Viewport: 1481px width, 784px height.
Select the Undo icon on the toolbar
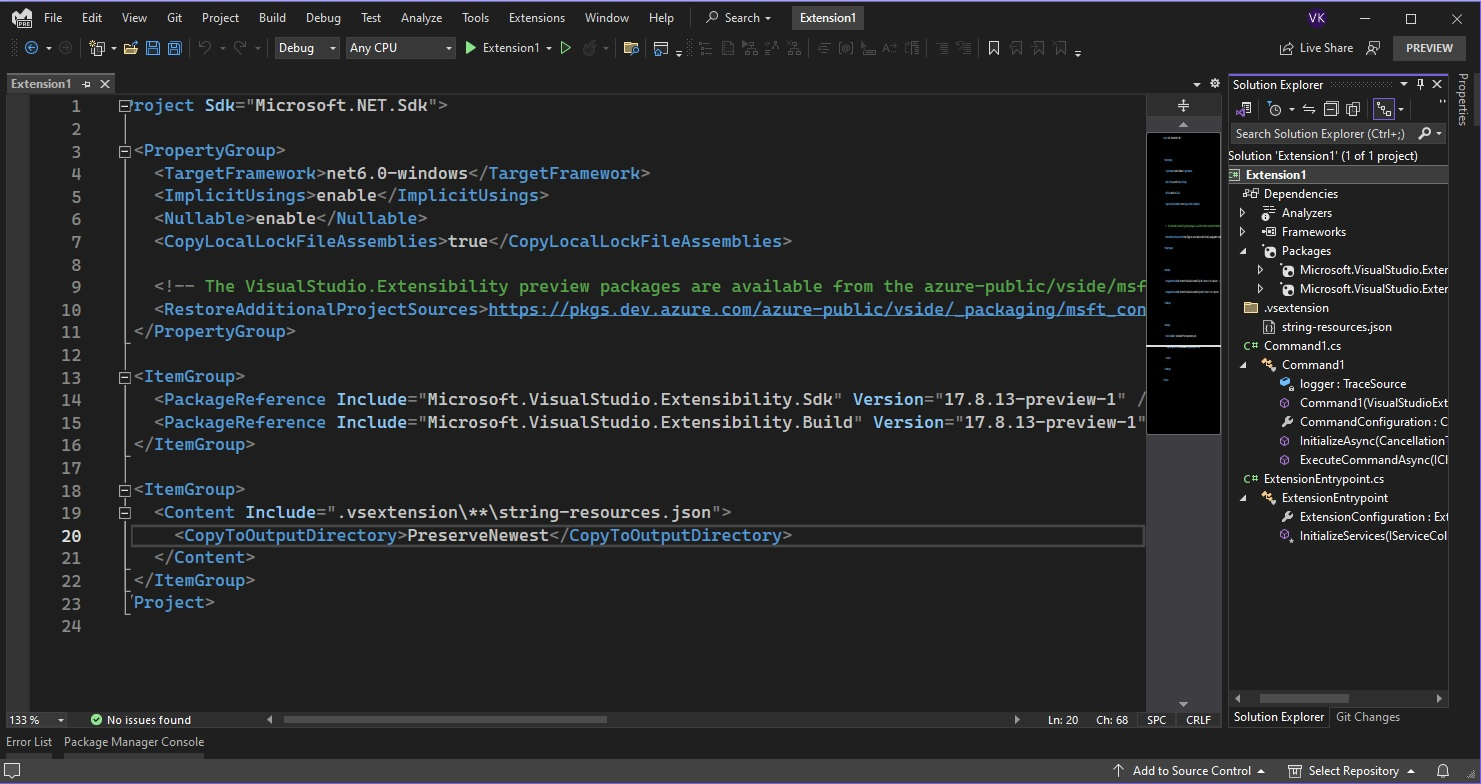pos(205,47)
